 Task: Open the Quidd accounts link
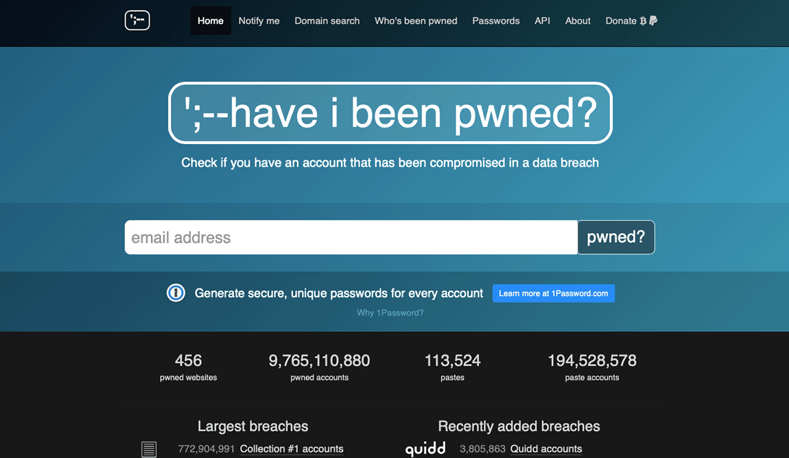coord(546,448)
